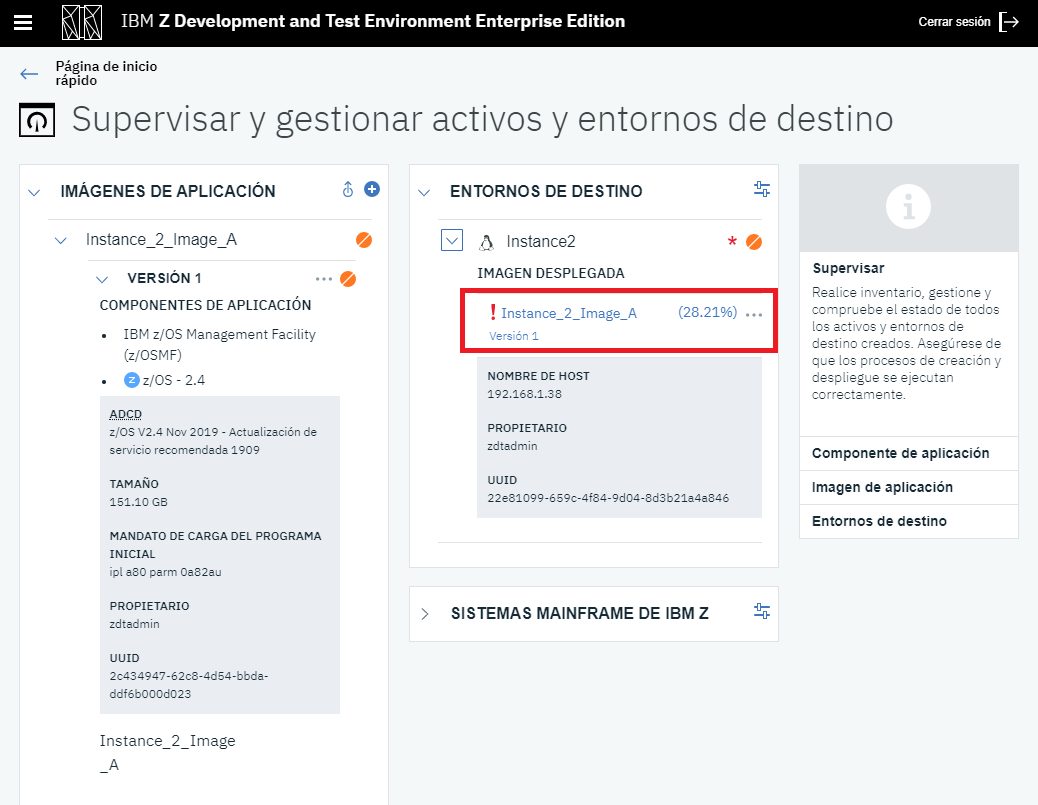Open VERSIÓN 1 overflow actions menu
The image size is (1038, 805).
click(x=324, y=279)
